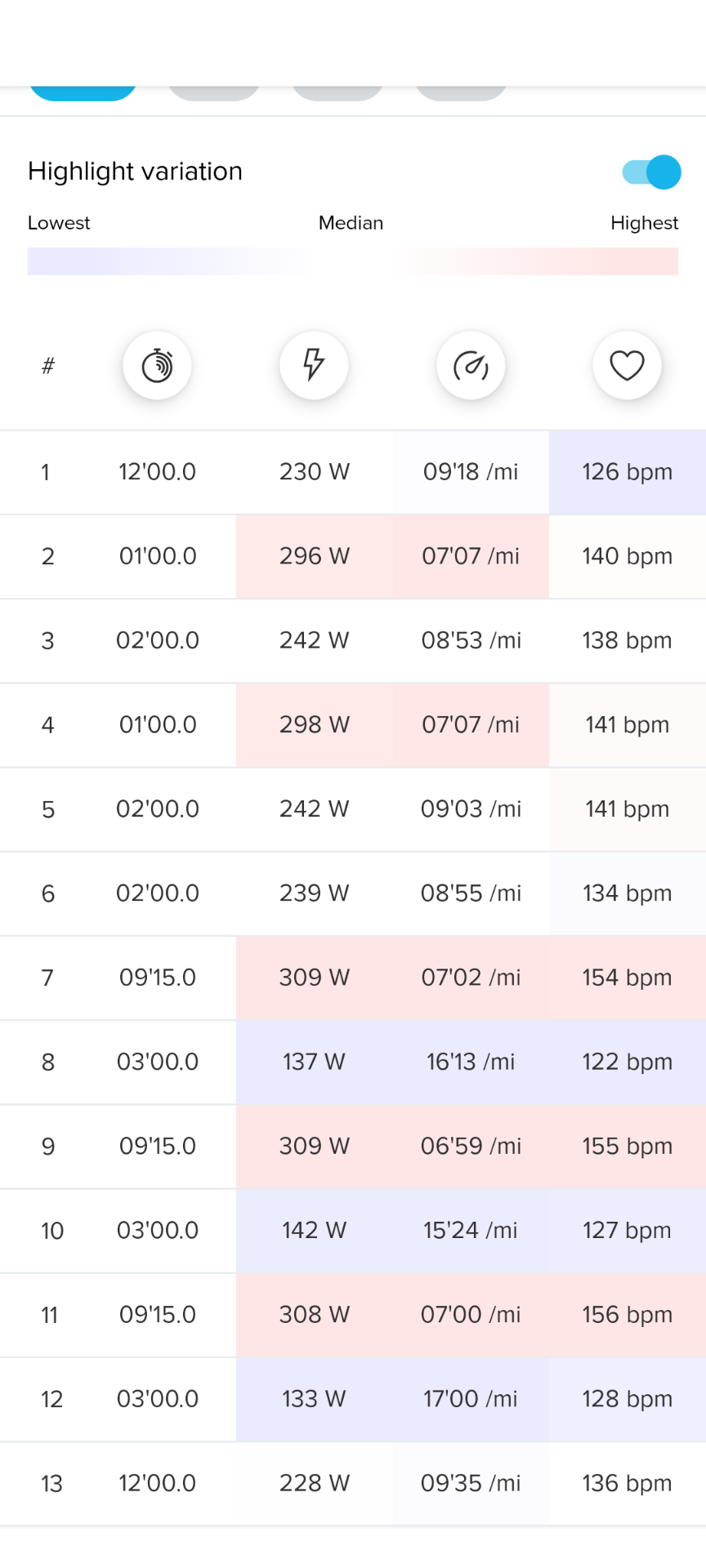Click the 122 bpm heart rate cell

628,1062
